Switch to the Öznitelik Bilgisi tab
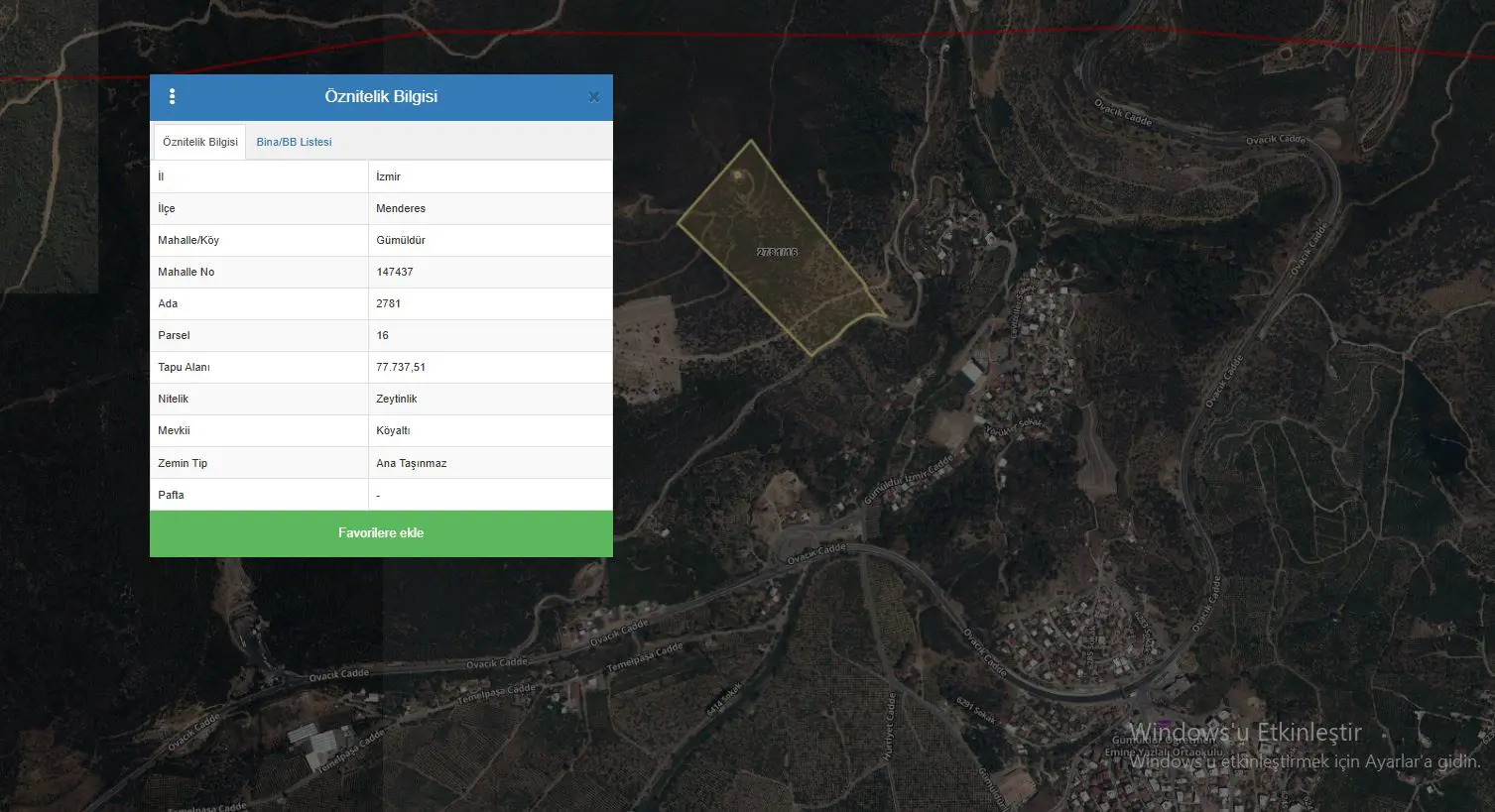This screenshot has width=1495, height=812. tap(200, 142)
